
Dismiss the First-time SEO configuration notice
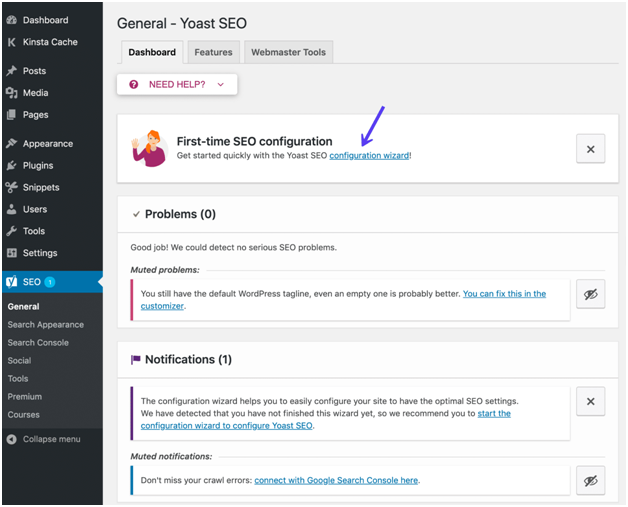(x=590, y=149)
